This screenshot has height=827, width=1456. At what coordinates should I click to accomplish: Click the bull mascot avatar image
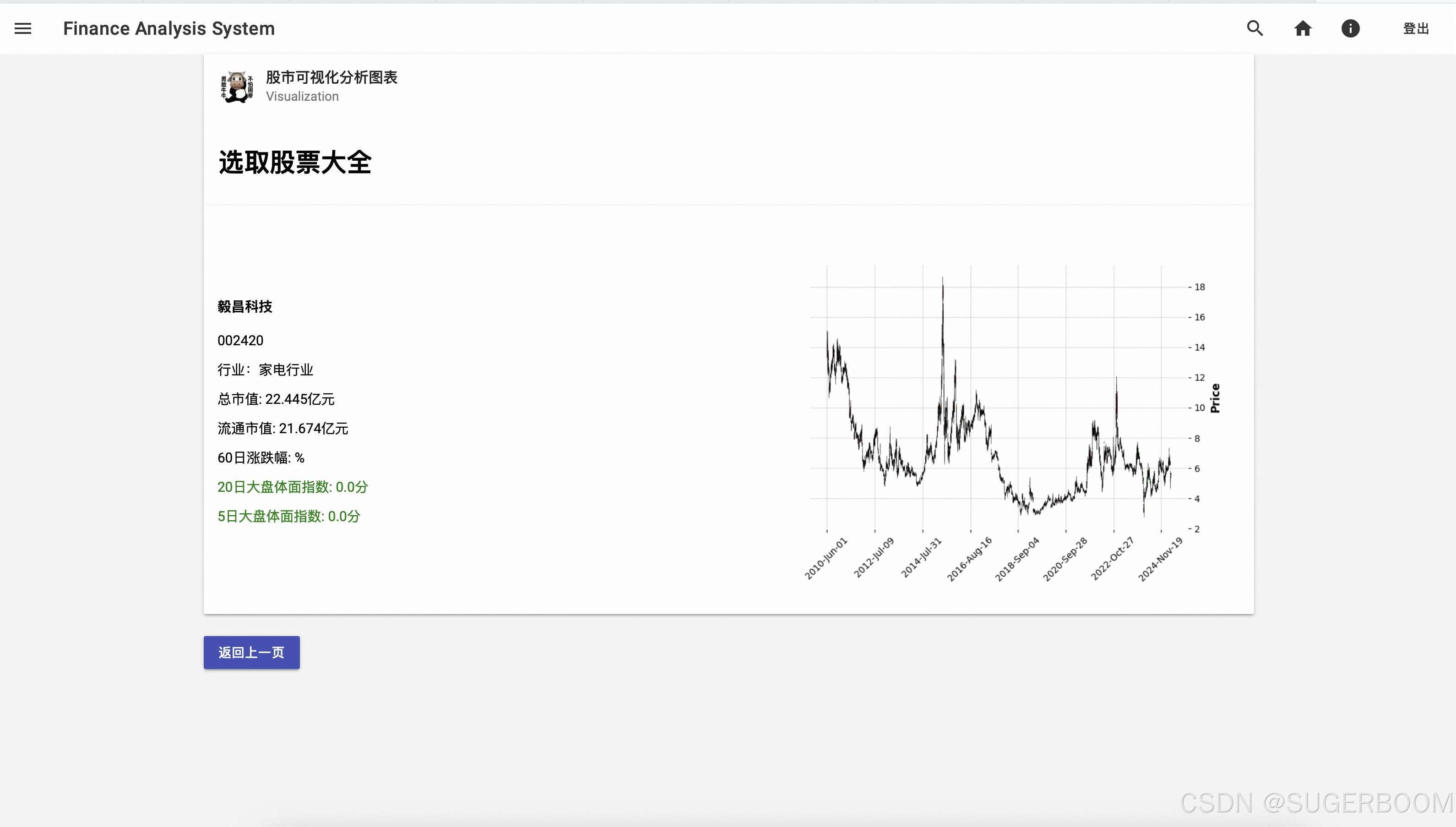(x=237, y=87)
